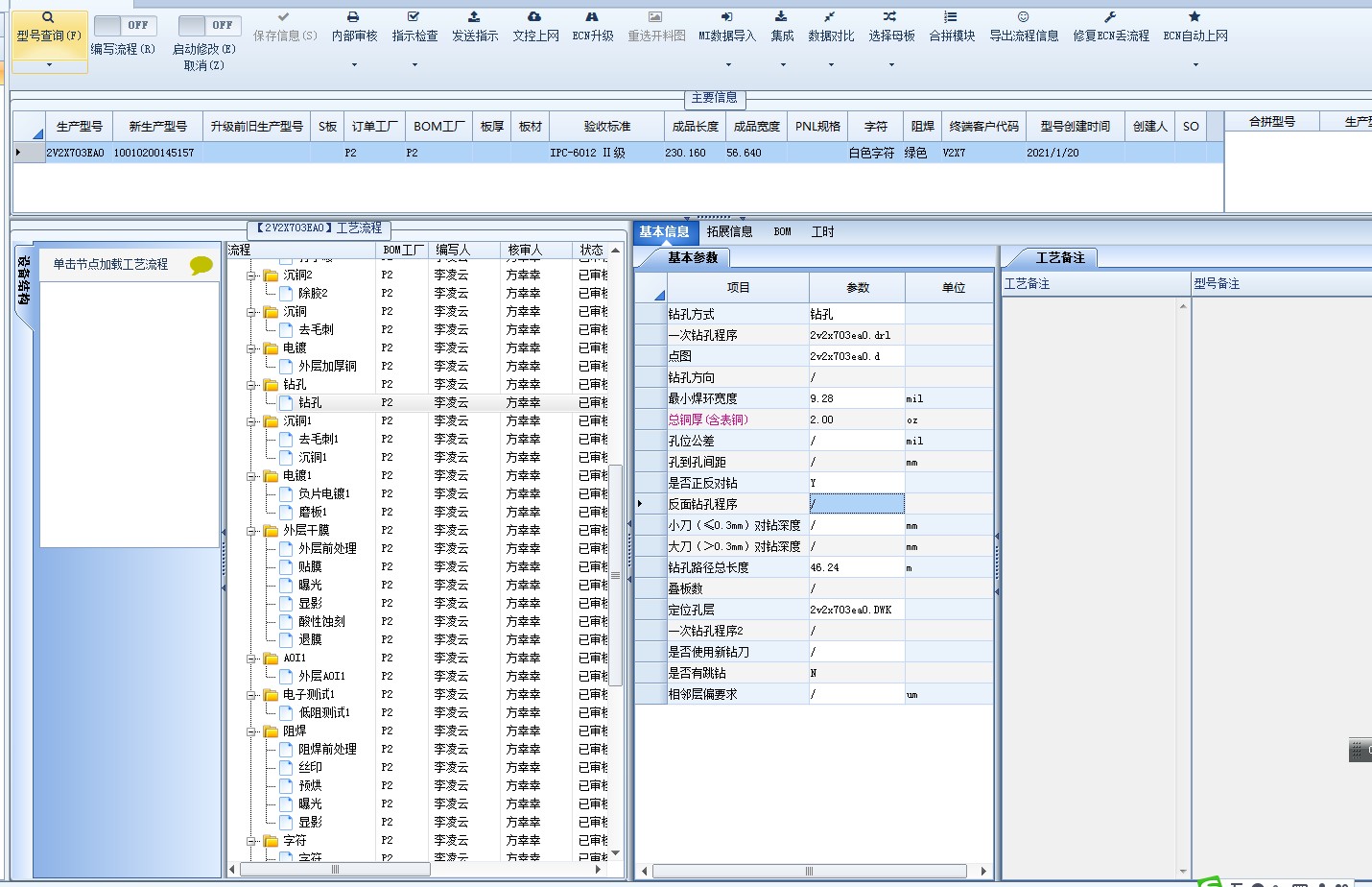Switch to the 拓展信息 tab
Screen dimensions: 1372x887
[729, 231]
